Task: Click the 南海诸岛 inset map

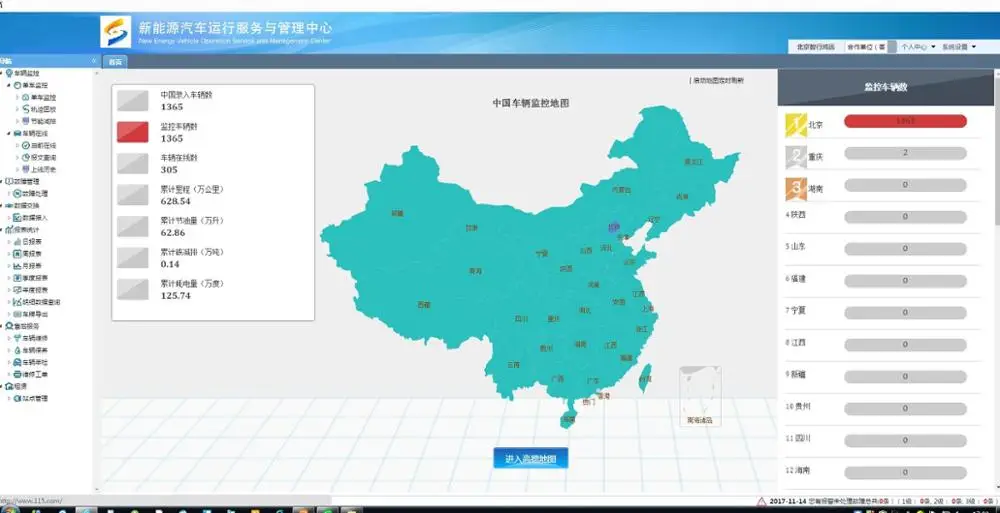Action: tap(700, 396)
